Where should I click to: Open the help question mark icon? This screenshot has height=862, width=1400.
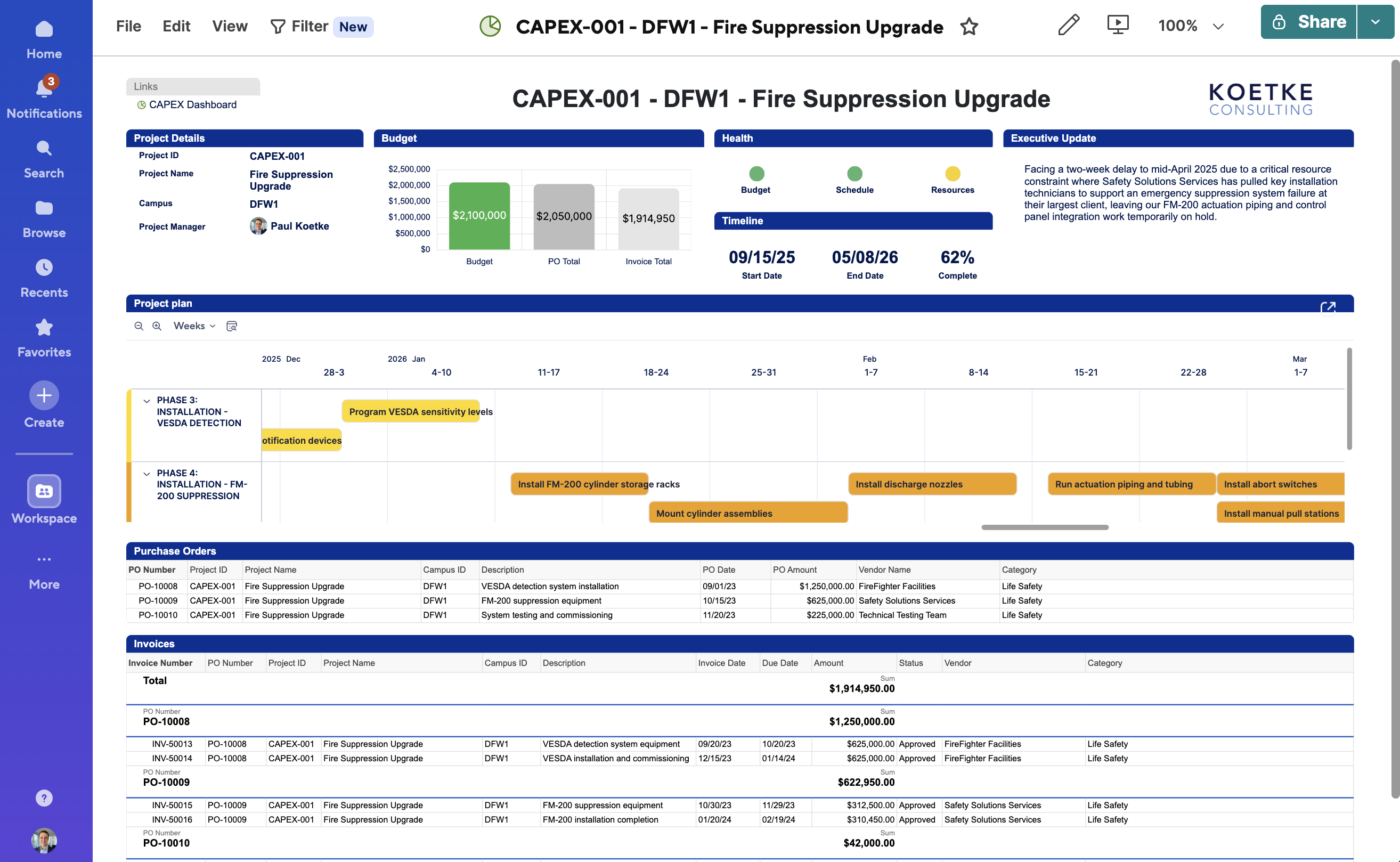(44, 798)
